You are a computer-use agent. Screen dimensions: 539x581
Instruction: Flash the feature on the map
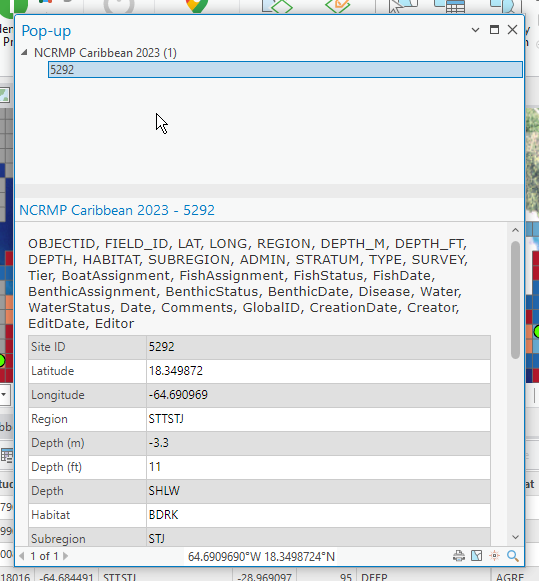pyautogui.click(x=495, y=556)
